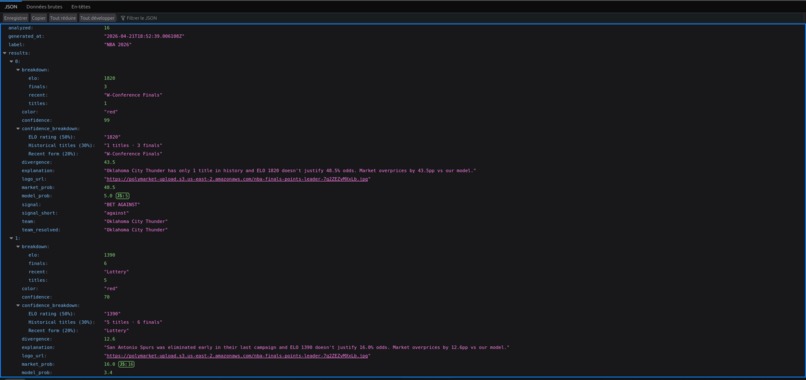
Task: Click the model_prob value 3.4
Action: (x=108, y=373)
